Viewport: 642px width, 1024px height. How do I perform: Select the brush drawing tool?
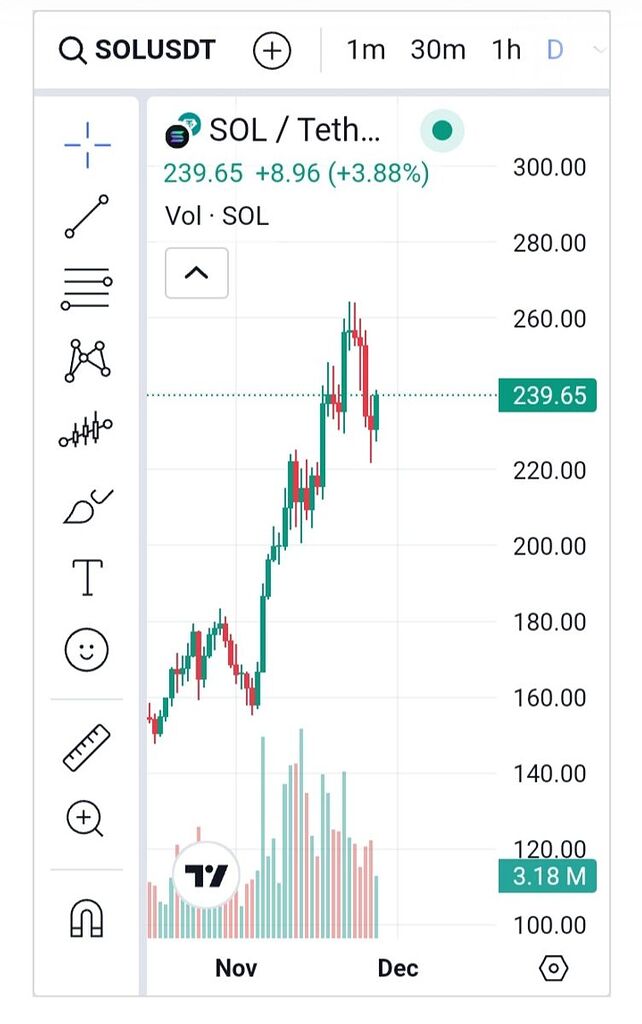click(x=87, y=504)
